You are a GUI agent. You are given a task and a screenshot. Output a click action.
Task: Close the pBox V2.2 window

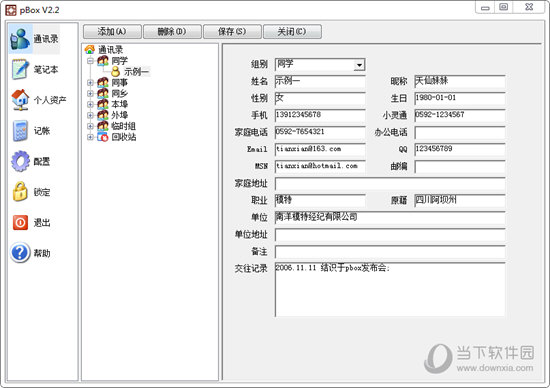529,7
